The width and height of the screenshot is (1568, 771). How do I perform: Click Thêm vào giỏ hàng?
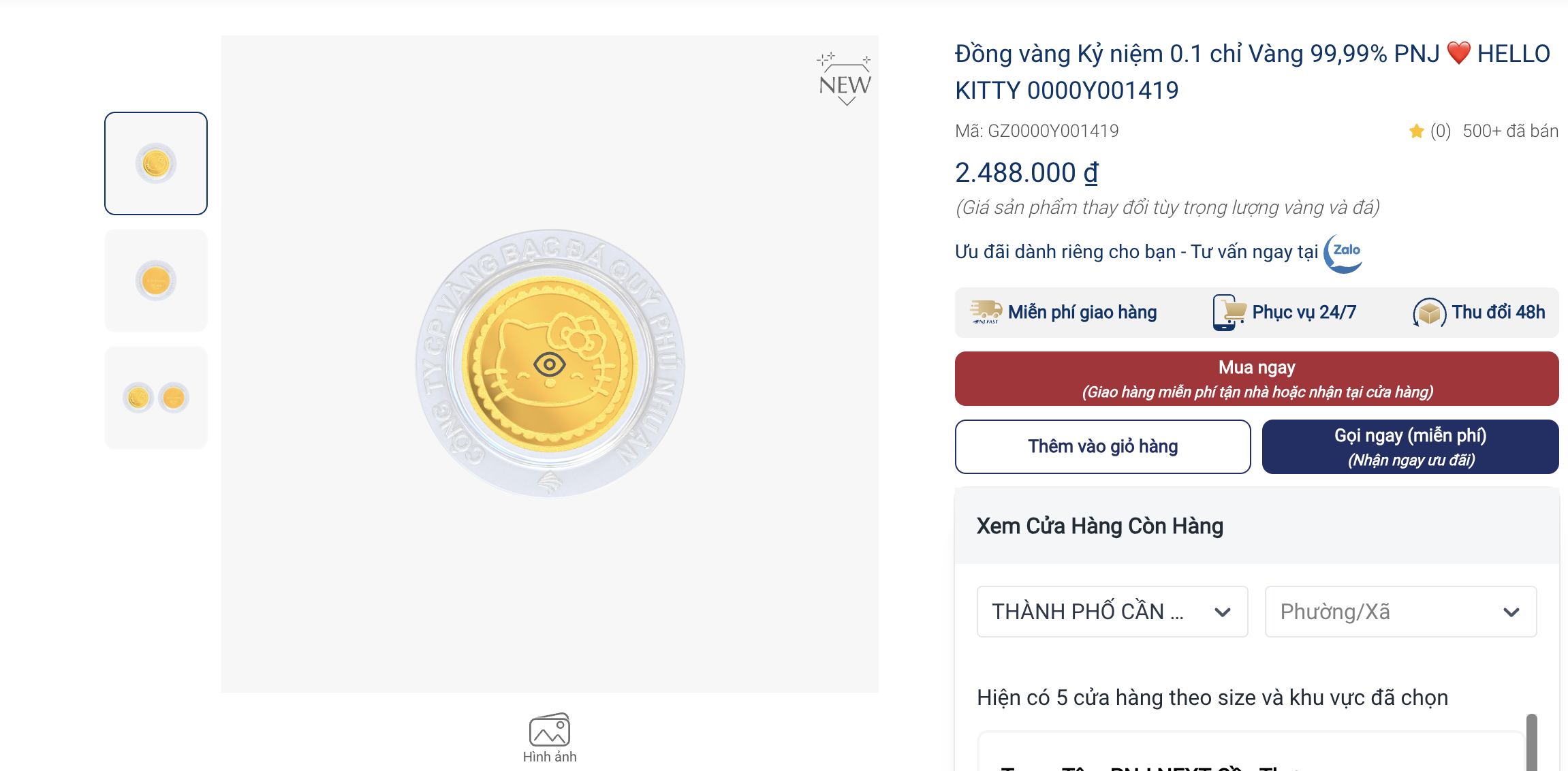click(1102, 446)
